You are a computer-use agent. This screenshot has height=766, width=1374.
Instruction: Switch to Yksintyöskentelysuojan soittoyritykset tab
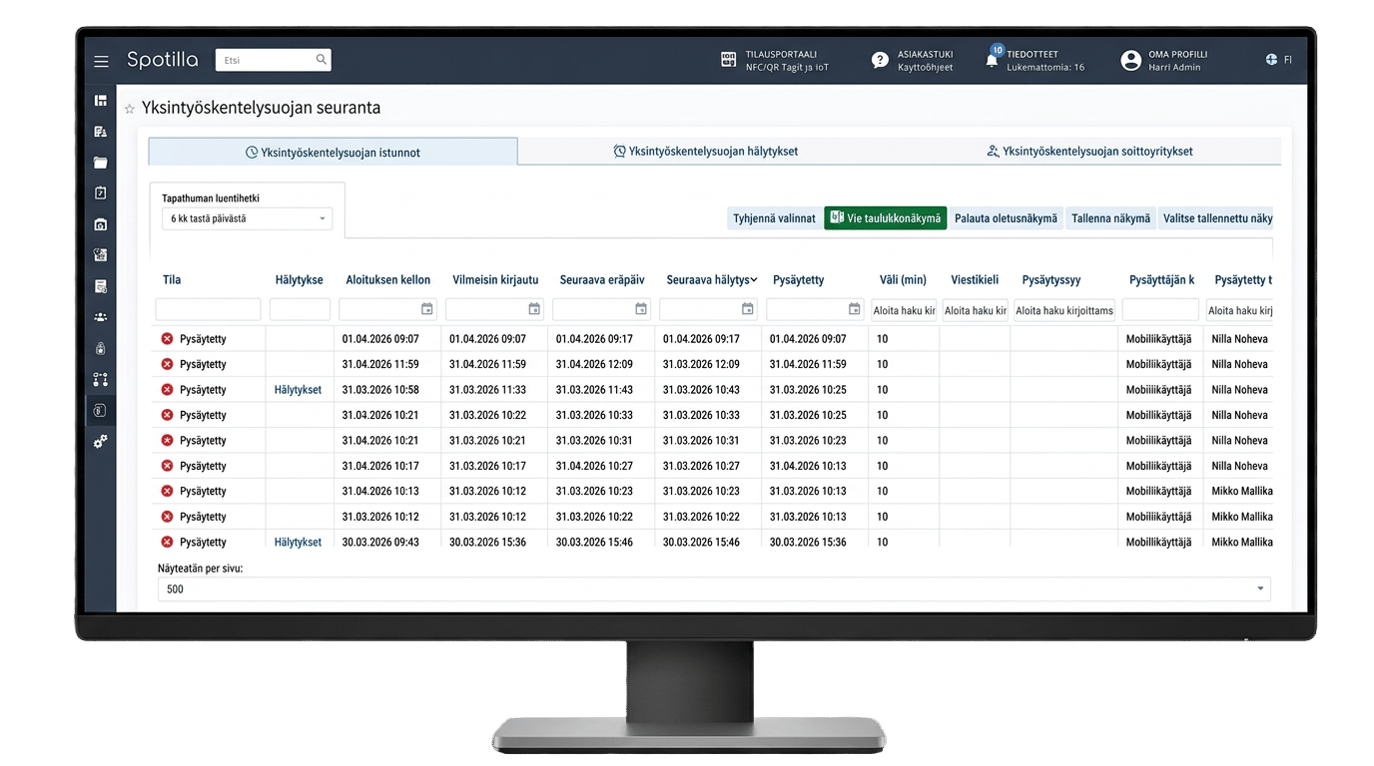[x=1088, y=152]
